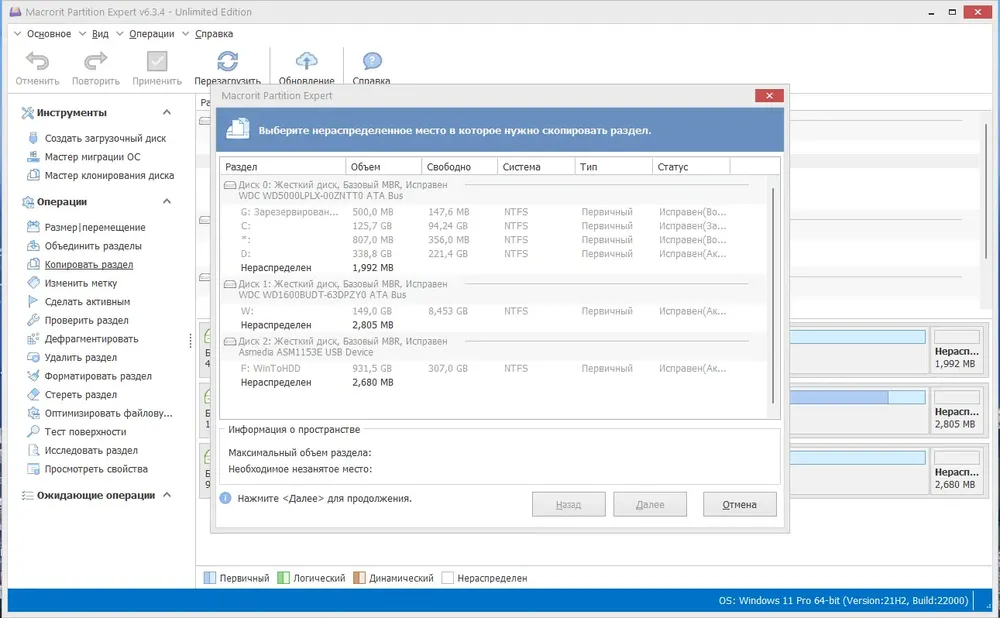The height and width of the screenshot is (618, 1000).
Task: Launch Мастер клонирования диска
Action: (x=109, y=175)
